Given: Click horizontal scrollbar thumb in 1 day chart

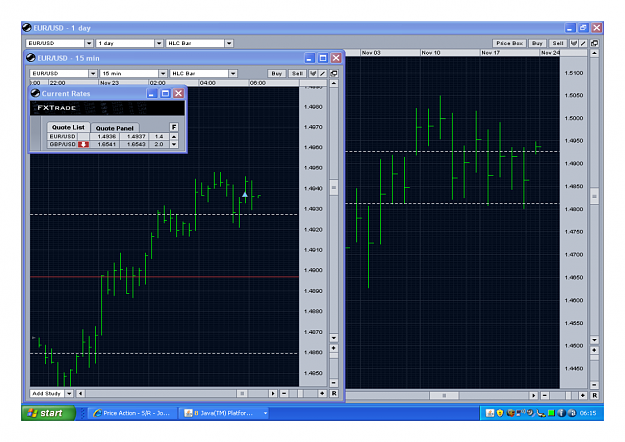Looking at the screenshot, I should pyautogui.click(x=444, y=395).
